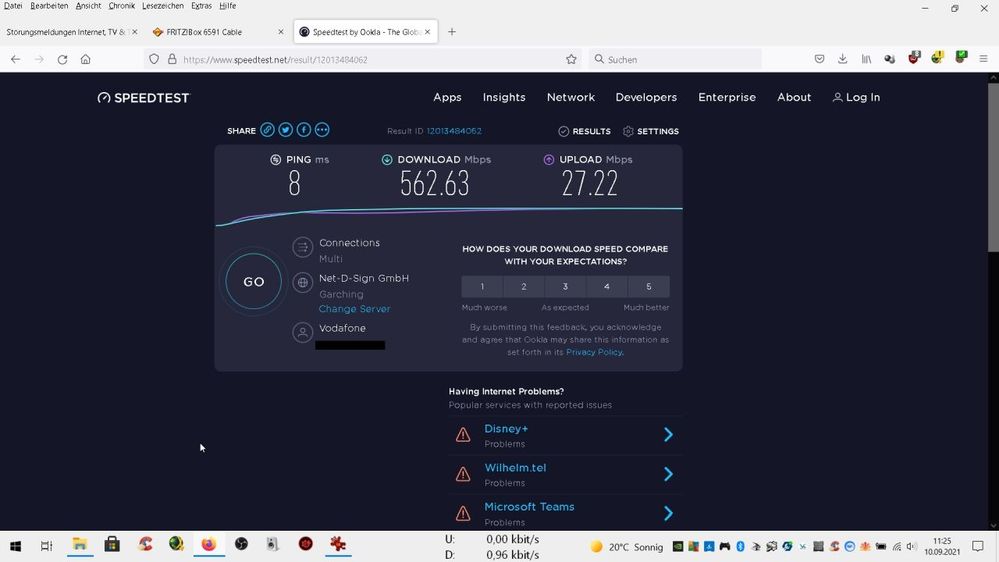Copy the result link via Share link icon

[267, 130]
